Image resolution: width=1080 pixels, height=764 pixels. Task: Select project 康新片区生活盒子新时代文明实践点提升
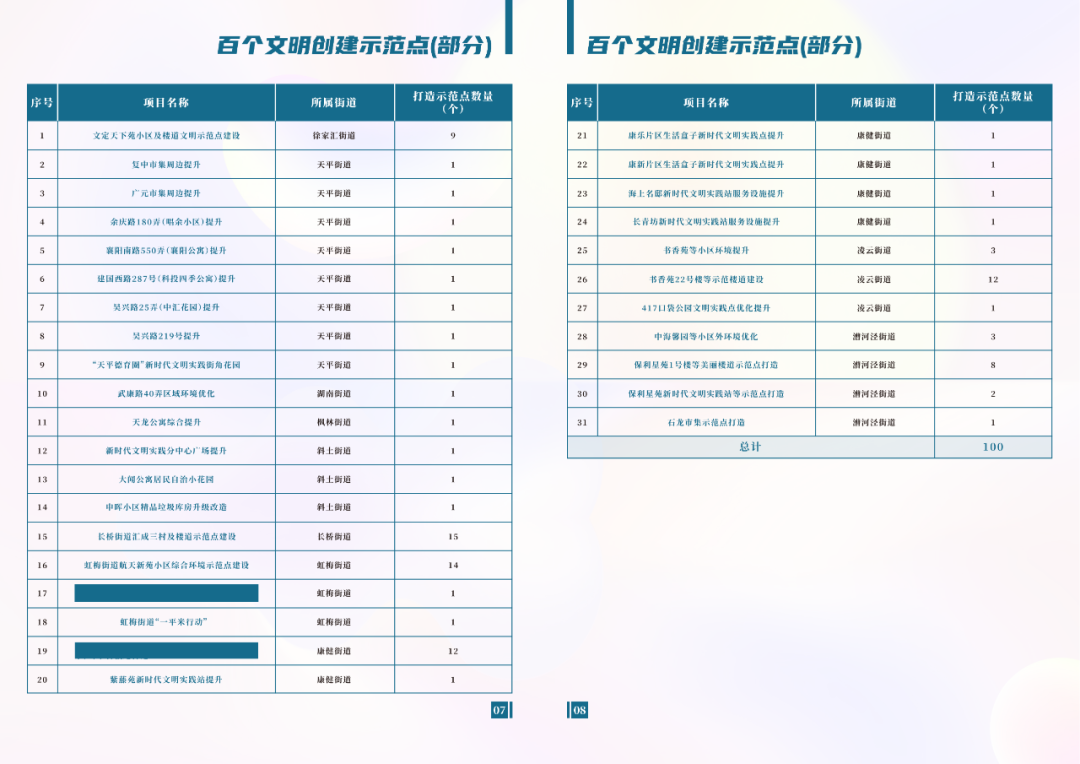click(x=706, y=165)
